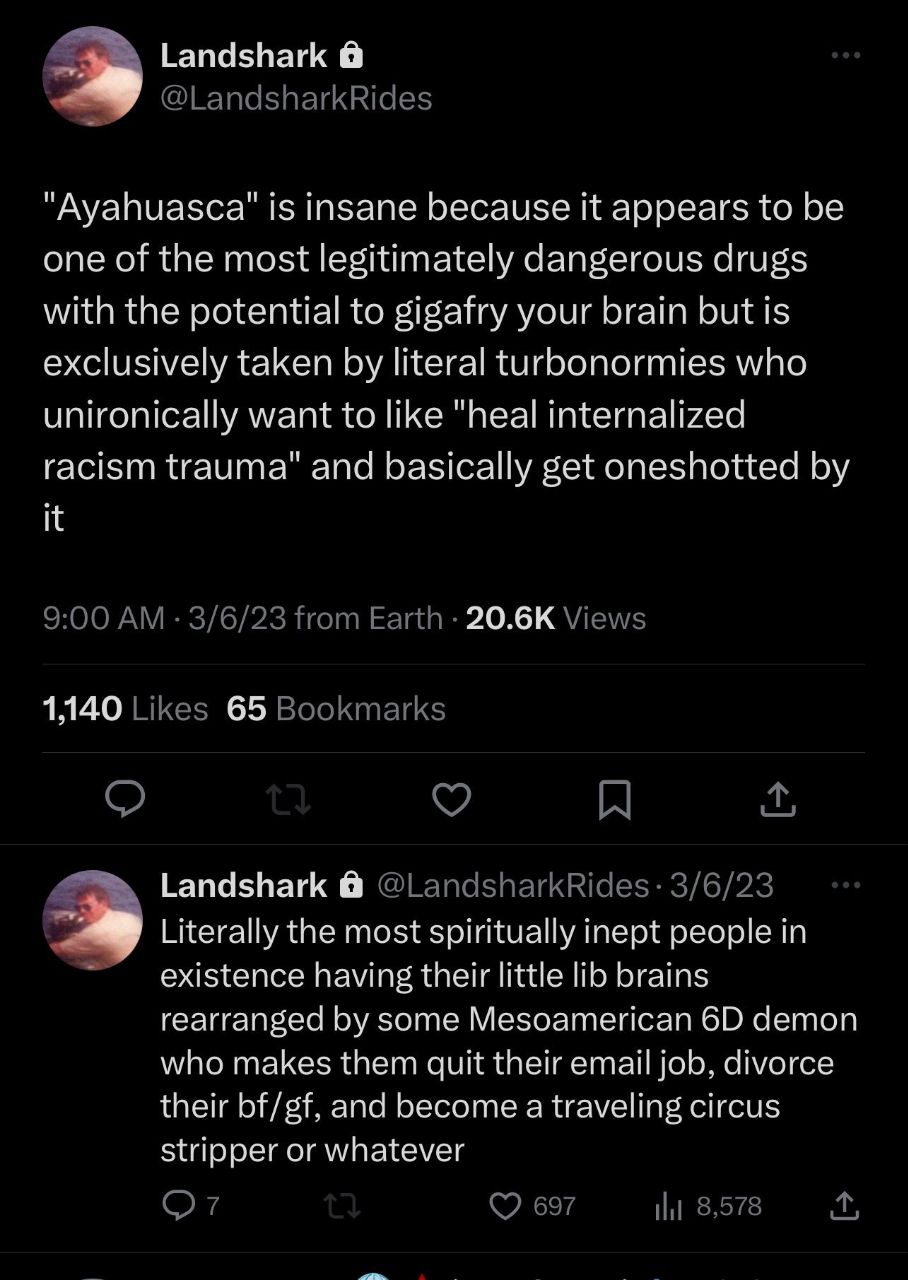Image resolution: width=908 pixels, height=1280 pixels.
Task: View the 8,578 views analytics icon
Action: point(708,1206)
